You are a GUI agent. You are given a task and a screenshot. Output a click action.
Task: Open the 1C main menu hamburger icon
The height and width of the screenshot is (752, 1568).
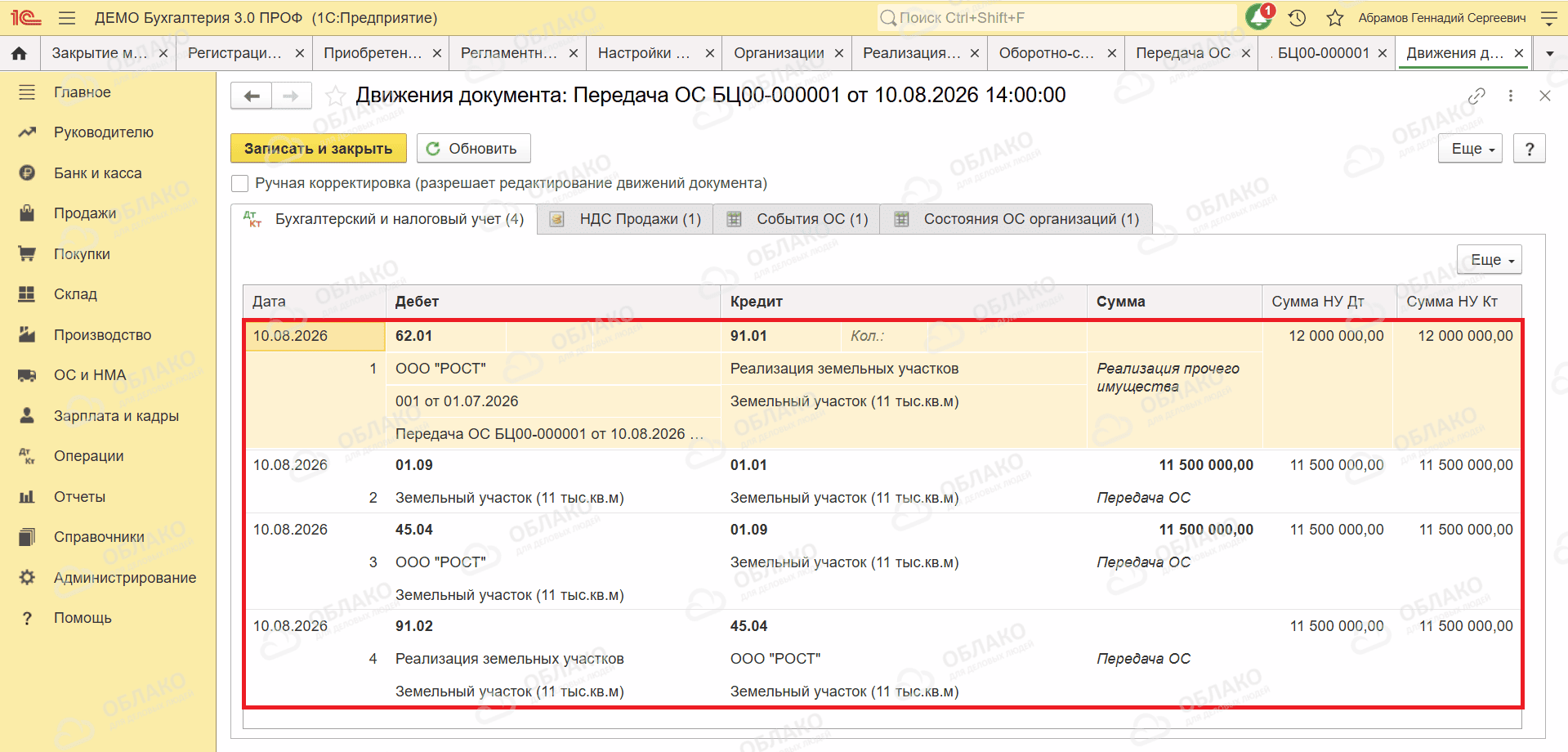(67, 18)
